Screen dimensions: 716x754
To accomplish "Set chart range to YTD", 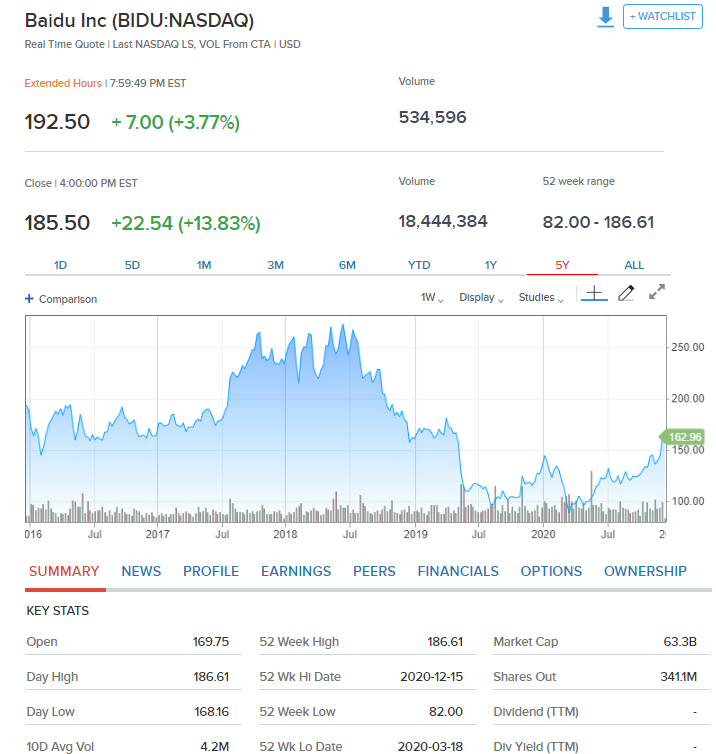I will click(x=419, y=265).
